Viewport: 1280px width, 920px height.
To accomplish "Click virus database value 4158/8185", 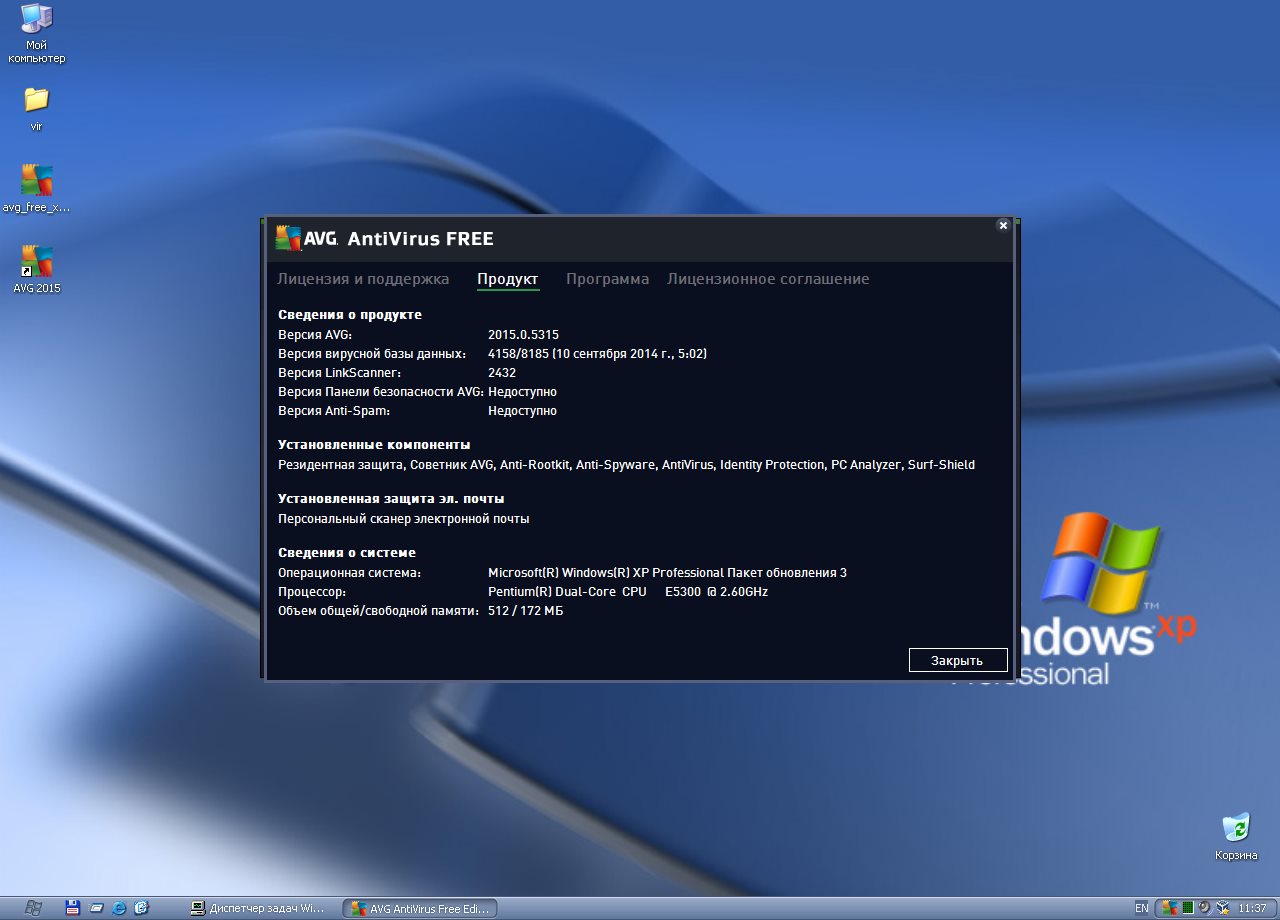I will coord(598,353).
